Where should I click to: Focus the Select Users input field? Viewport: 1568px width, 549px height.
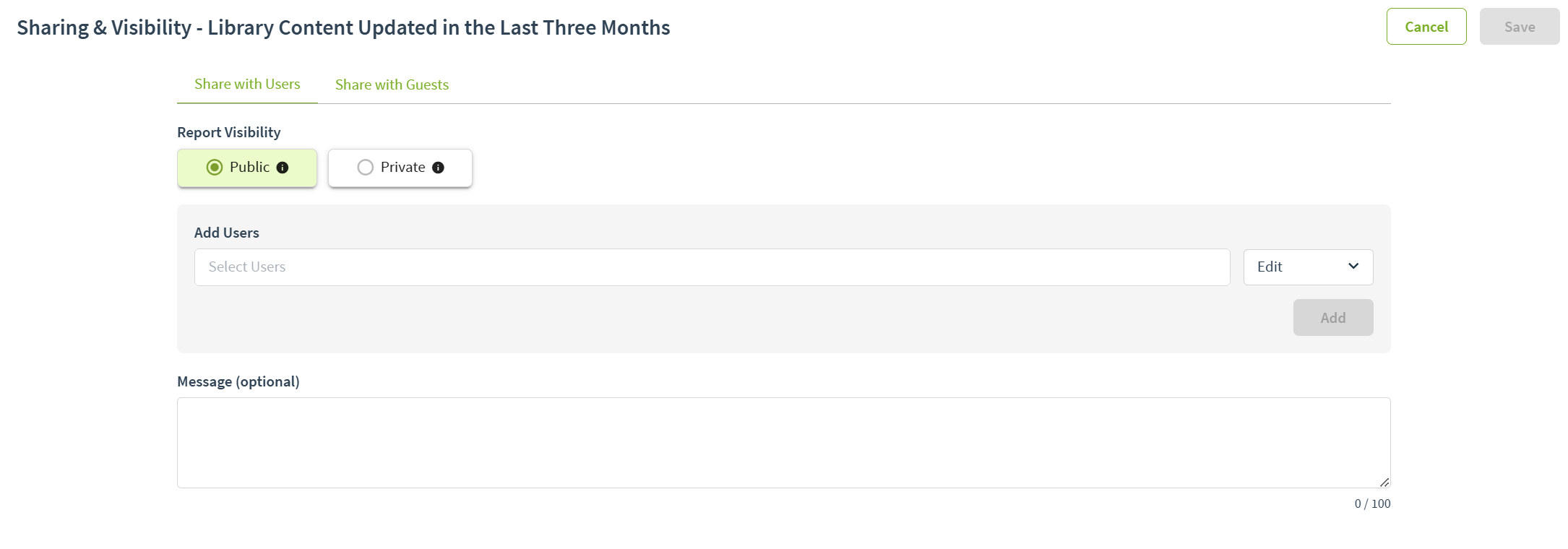click(712, 267)
